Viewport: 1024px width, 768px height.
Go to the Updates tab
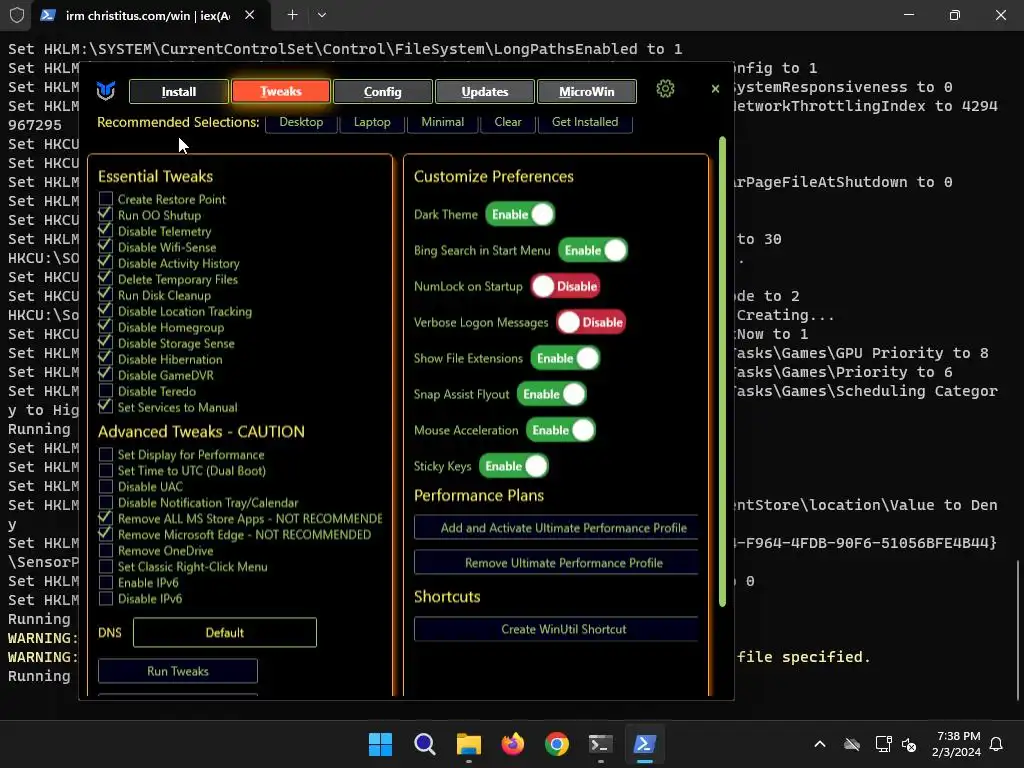pos(485,91)
